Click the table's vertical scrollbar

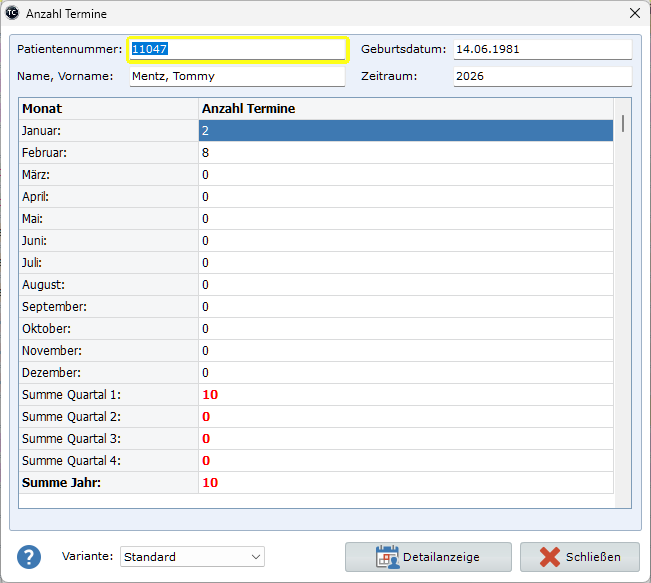click(623, 300)
